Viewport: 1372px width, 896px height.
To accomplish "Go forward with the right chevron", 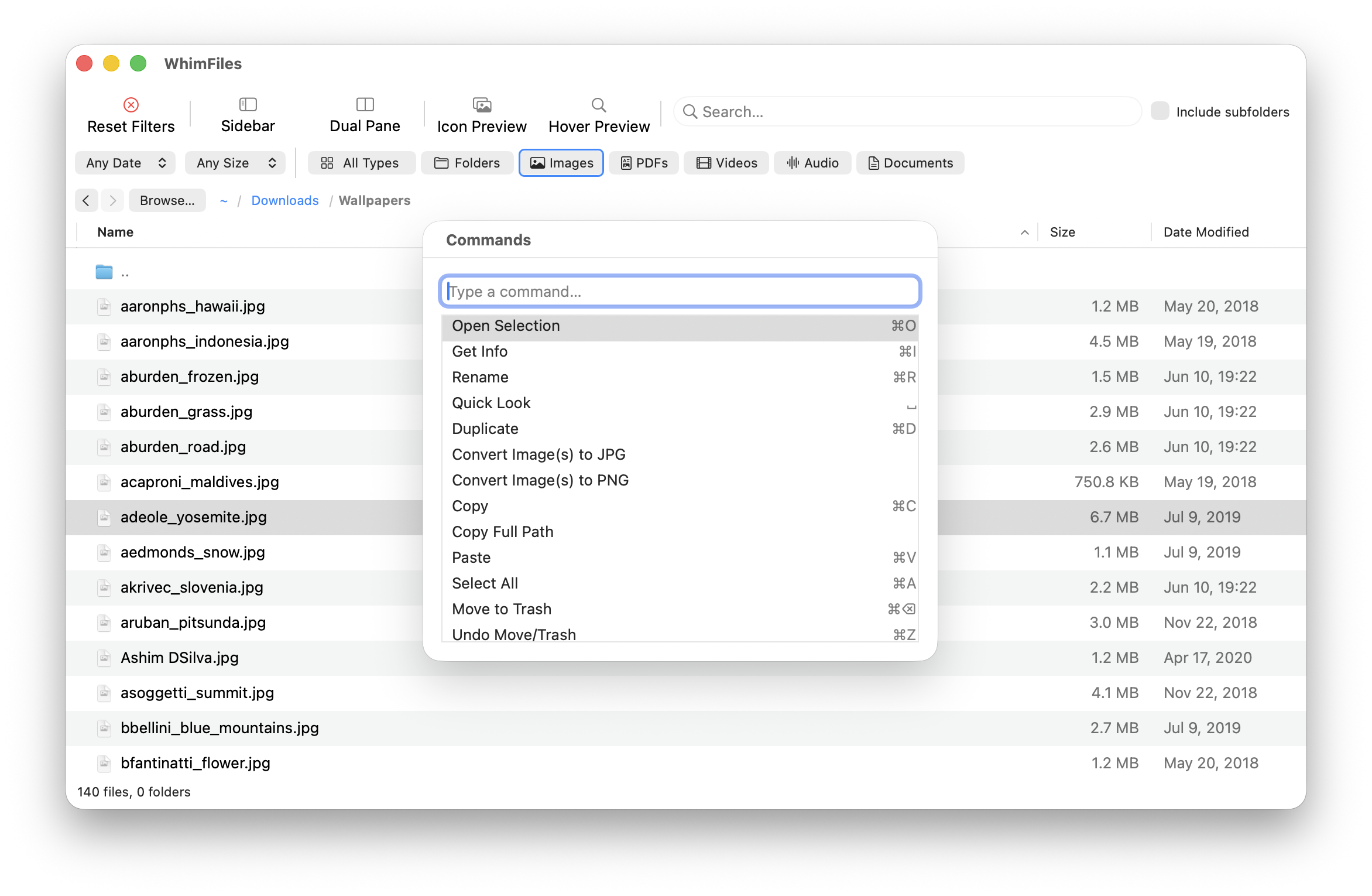I will (112, 200).
